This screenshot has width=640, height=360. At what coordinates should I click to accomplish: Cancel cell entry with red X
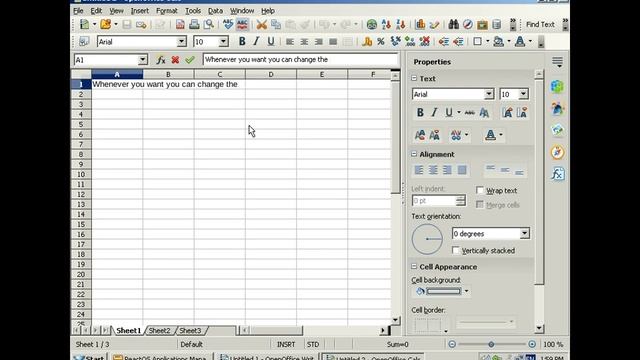pyautogui.click(x=176, y=60)
